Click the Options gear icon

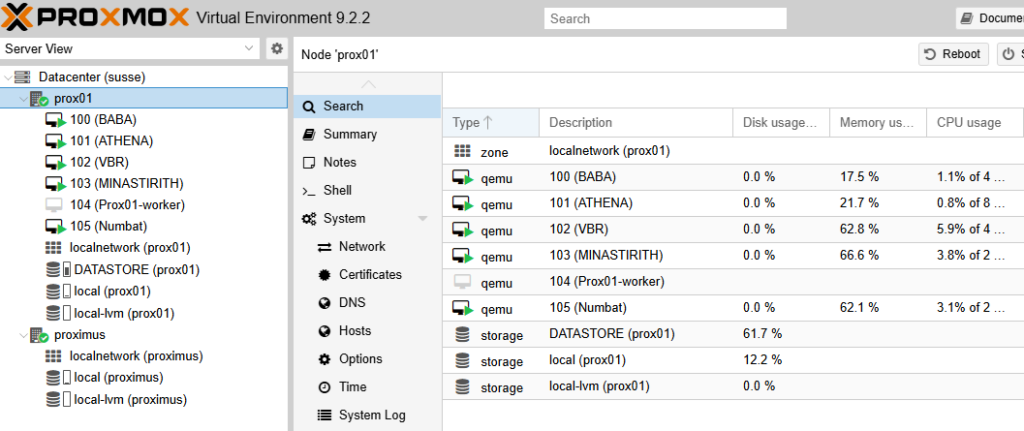(325, 359)
